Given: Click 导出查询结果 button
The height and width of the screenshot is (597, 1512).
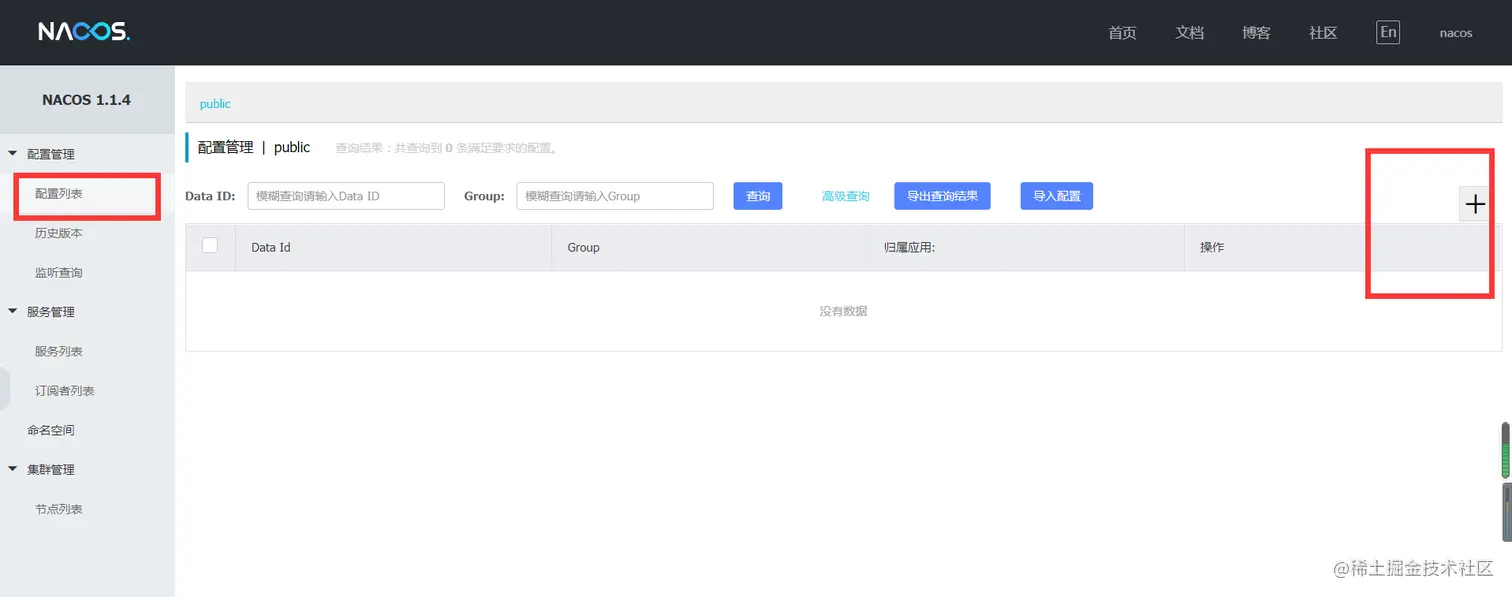Looking at the screenshot, I should point(942,196).
